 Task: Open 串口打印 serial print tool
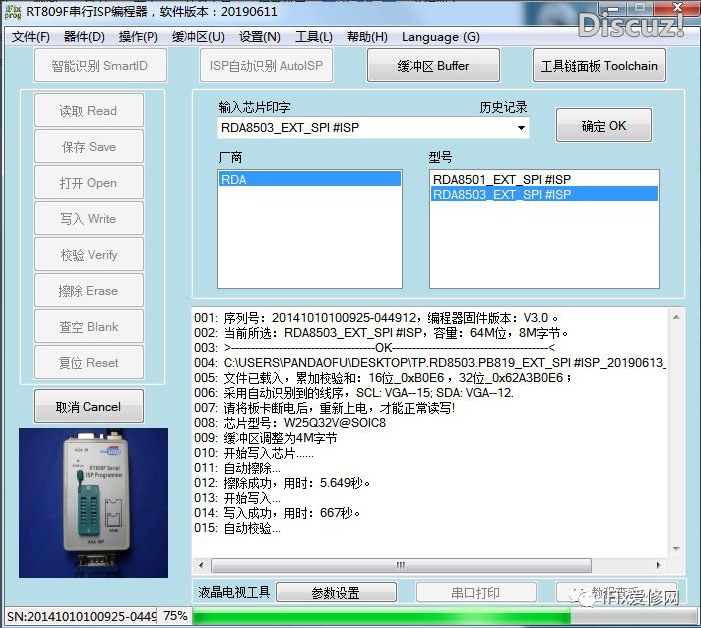(476, 593)
